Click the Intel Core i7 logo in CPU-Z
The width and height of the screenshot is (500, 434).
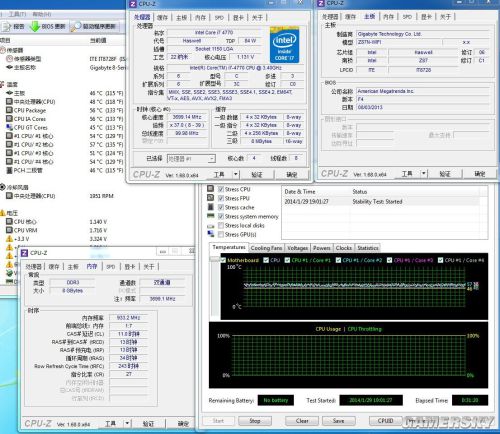pos(284,45)
